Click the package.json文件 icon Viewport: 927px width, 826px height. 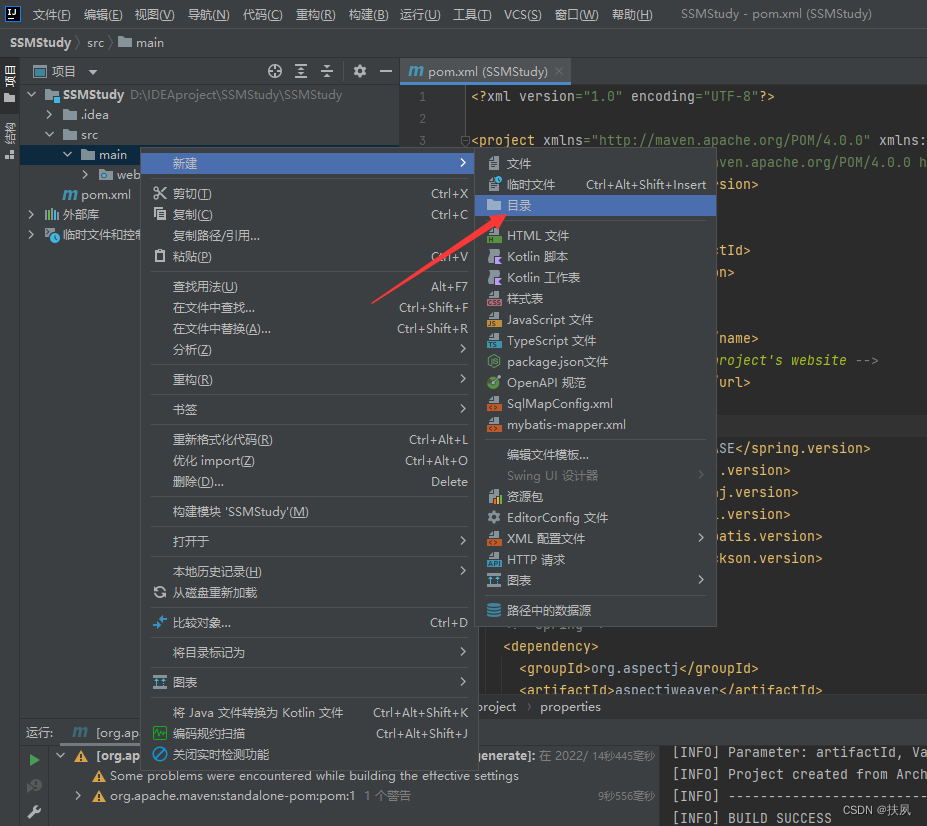(x=494, y=361)
